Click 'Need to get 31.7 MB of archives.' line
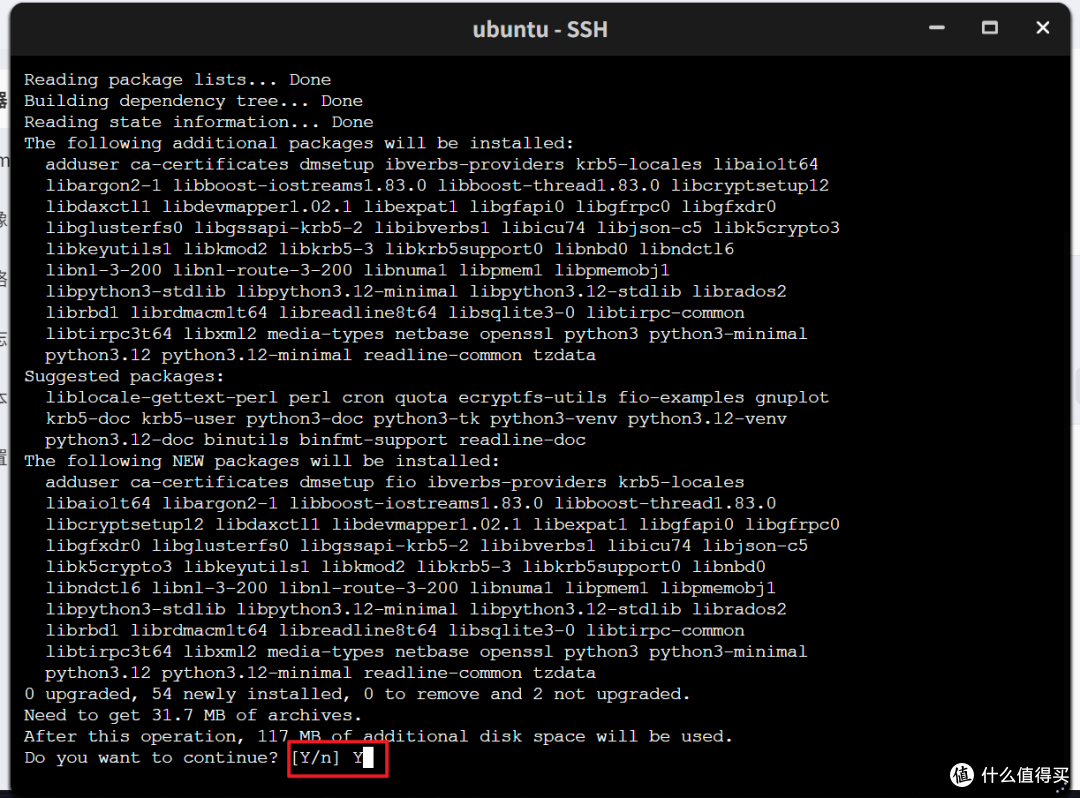Image resolution: width=1080 pixels, height=798 pixels. click(193, 715)
